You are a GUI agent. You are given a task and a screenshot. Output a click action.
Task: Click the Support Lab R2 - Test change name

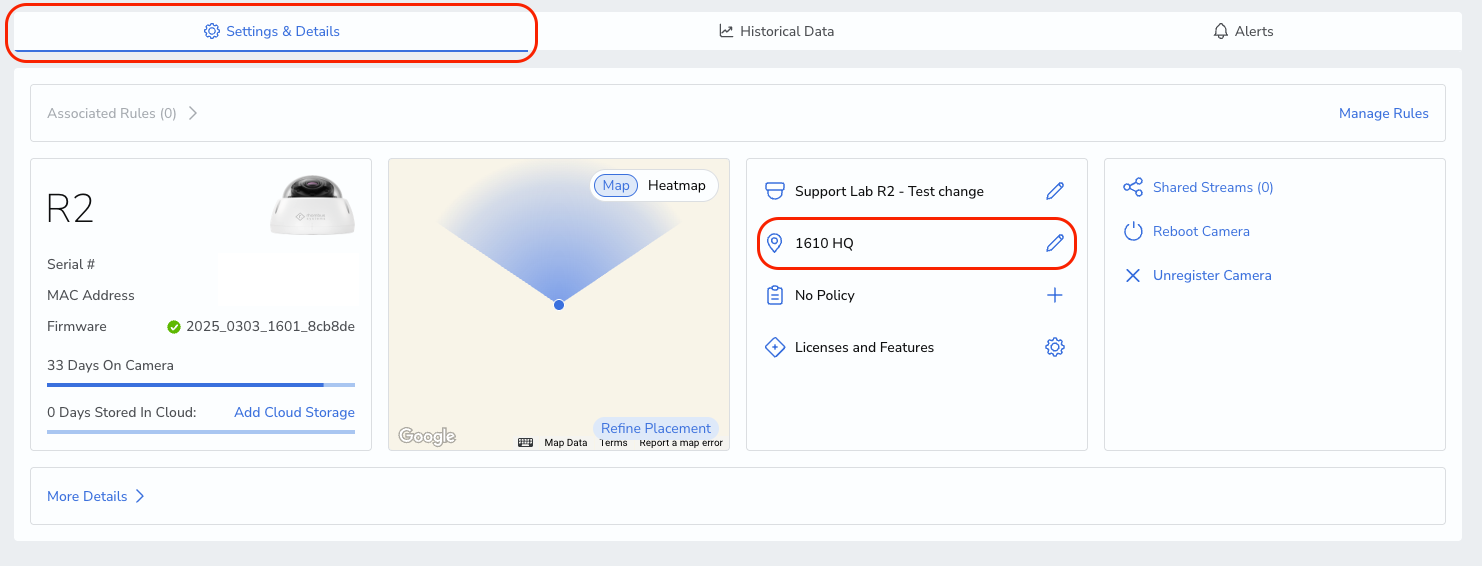[x=889, y=191]
